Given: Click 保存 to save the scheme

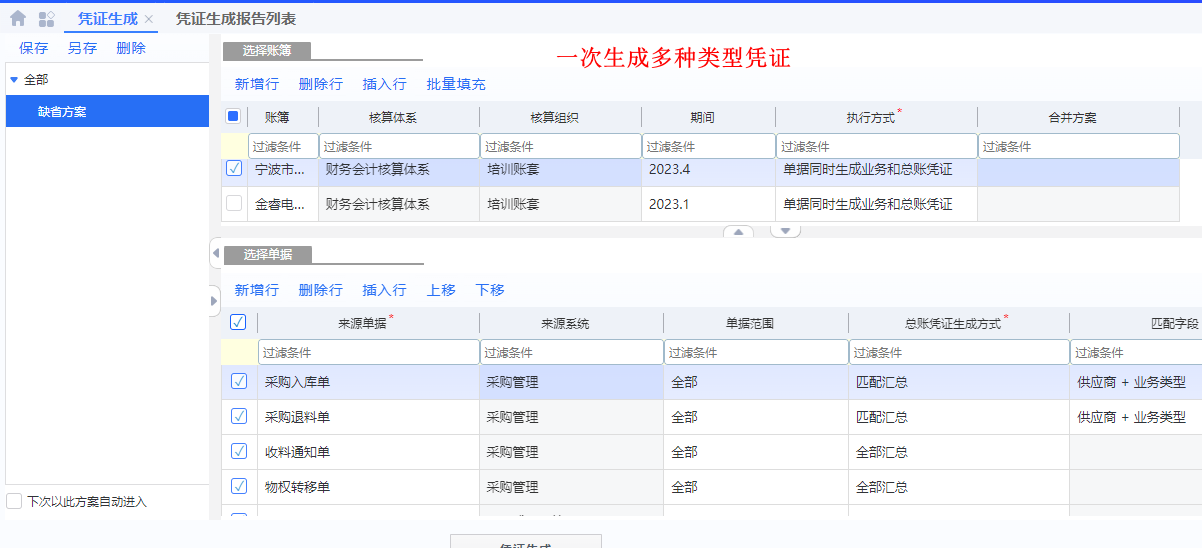Looking at the screenshot, I should [x=33, y=48].
